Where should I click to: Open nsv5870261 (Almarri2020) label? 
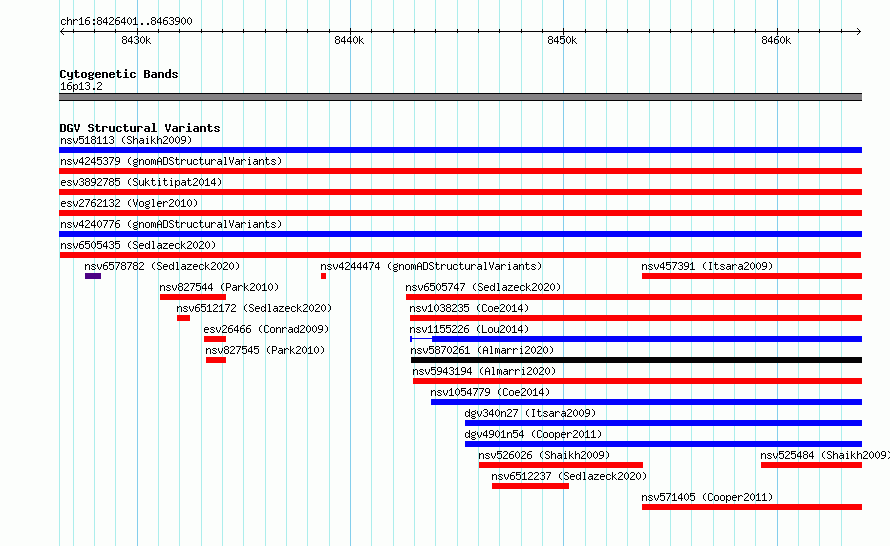(x=482, y=350)
